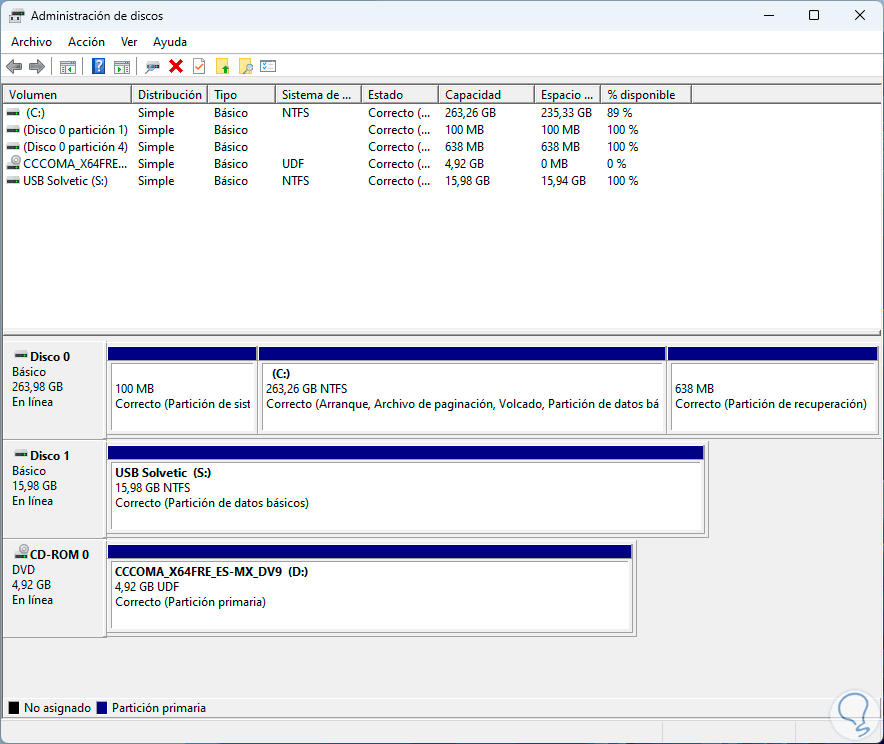Select the (C:) 263,26 GB NTFS partition block
Viewport: 884px width, 744px height.
[462, 396]
